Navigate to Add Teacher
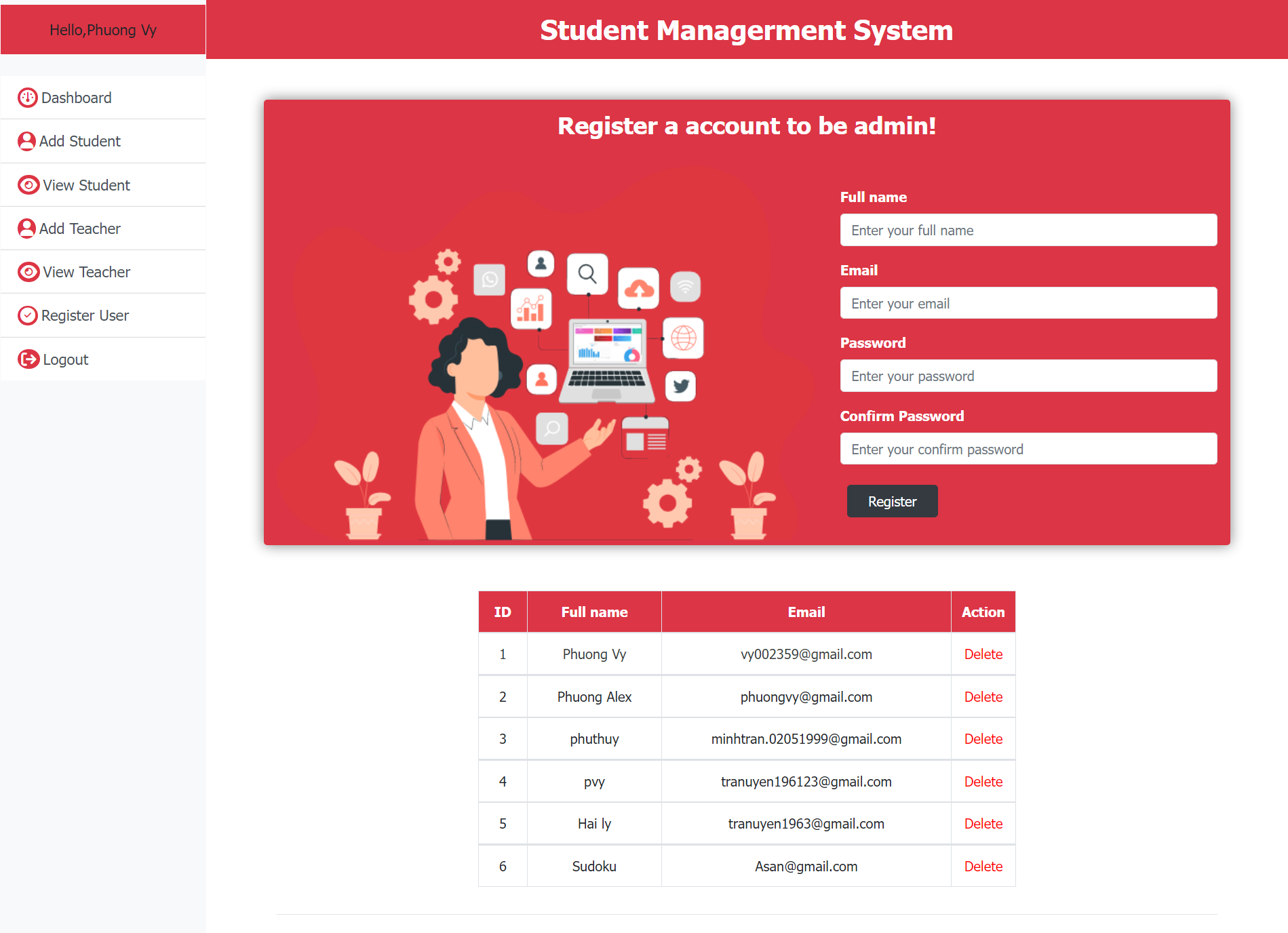This screenshot has height=933, width=1288. [x=103, y=229]
